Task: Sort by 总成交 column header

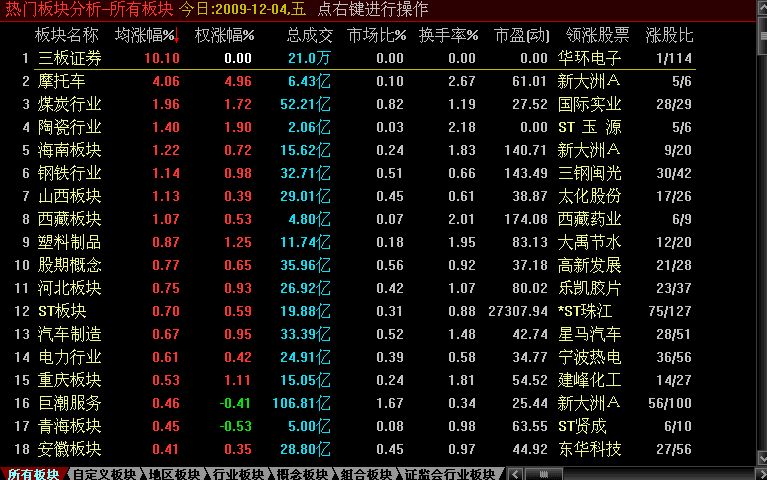Action: (309, 35)
